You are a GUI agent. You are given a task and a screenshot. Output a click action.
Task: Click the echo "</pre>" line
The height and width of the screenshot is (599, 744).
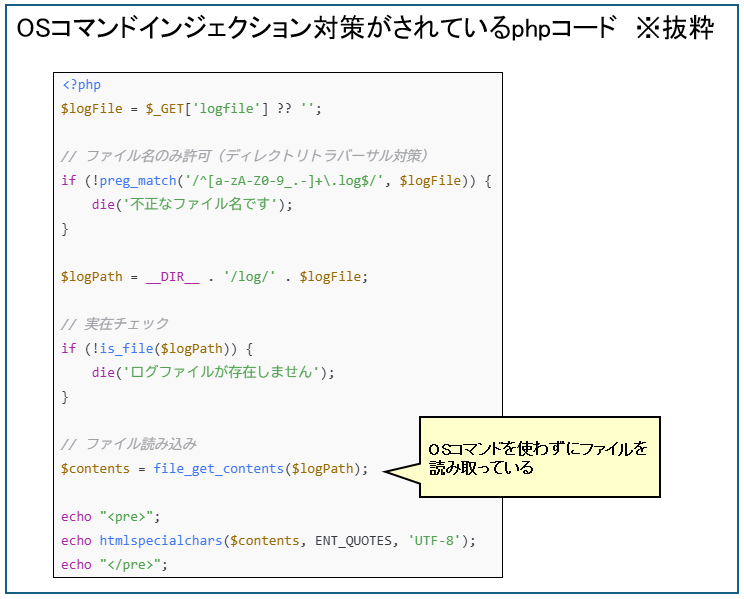pos(114,565)
